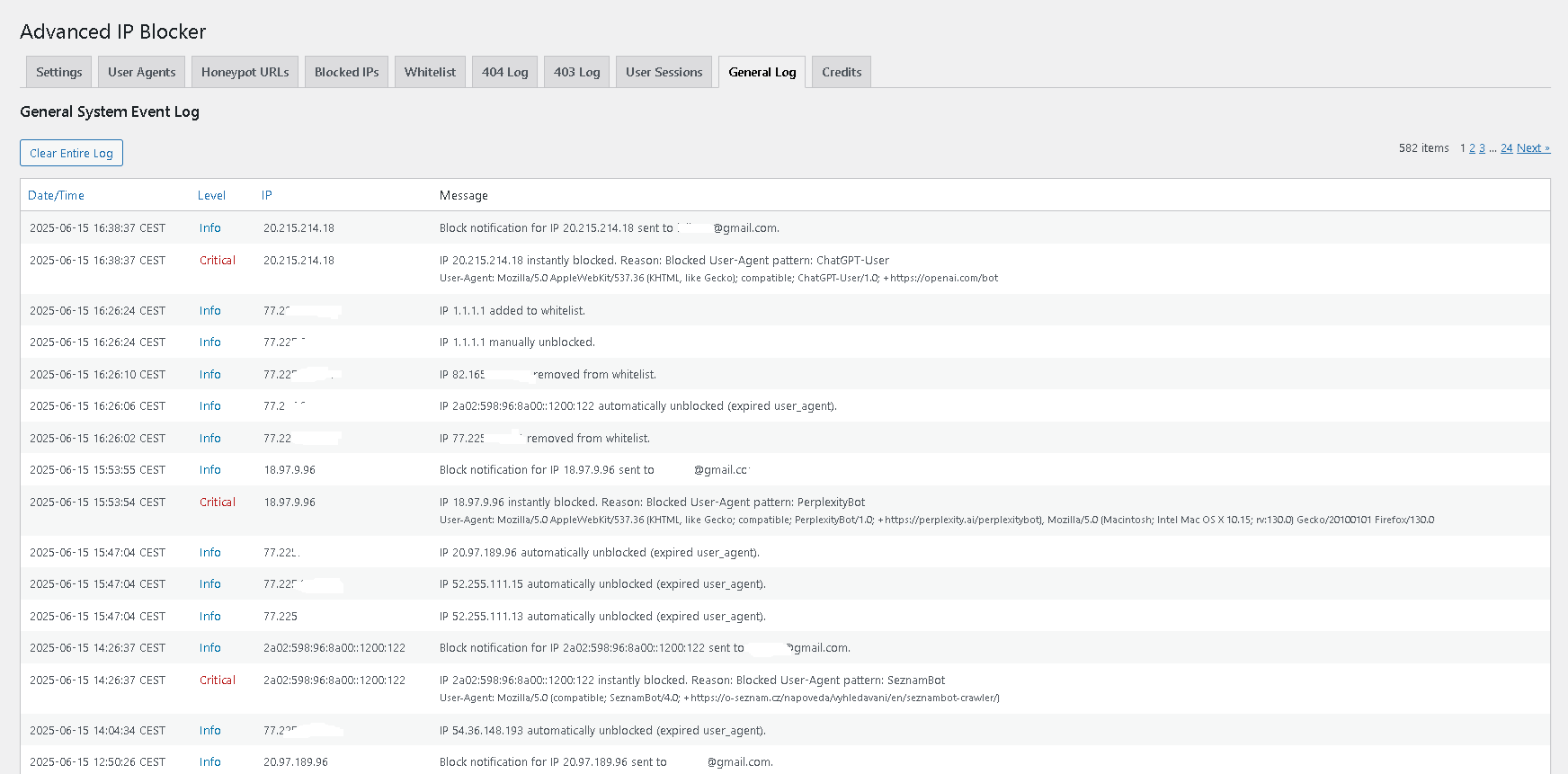Image resolution: width=1568 pixels, height=774 pixels.
Task: Select the 2a02:598:96:8a00::1200:122 automatically unblocked message
Action: [638, 406]
